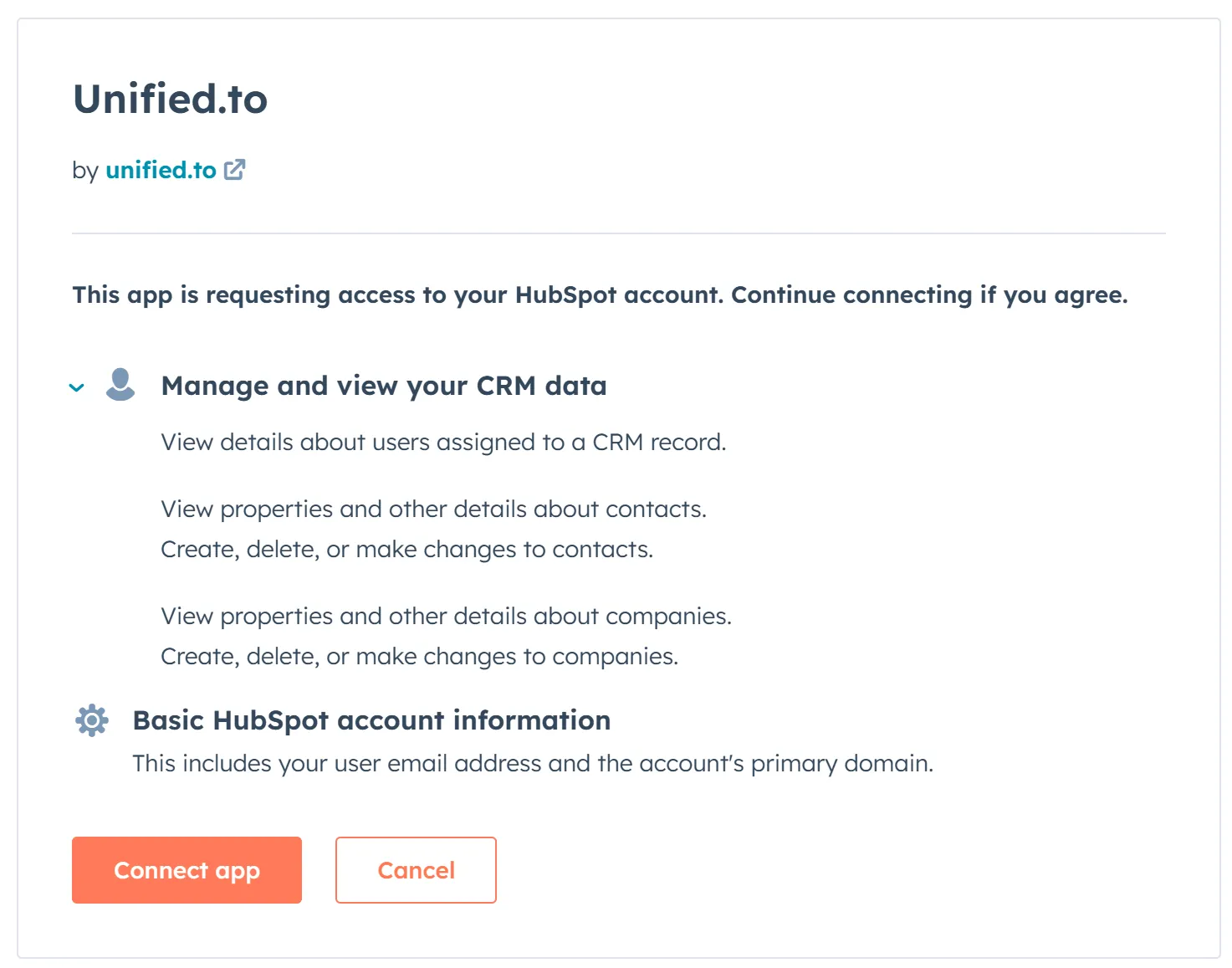Click the person icon for CRM data
The width and height of the screenshot is (1232, 968).
pyautogui.click(x=120, y=385)
